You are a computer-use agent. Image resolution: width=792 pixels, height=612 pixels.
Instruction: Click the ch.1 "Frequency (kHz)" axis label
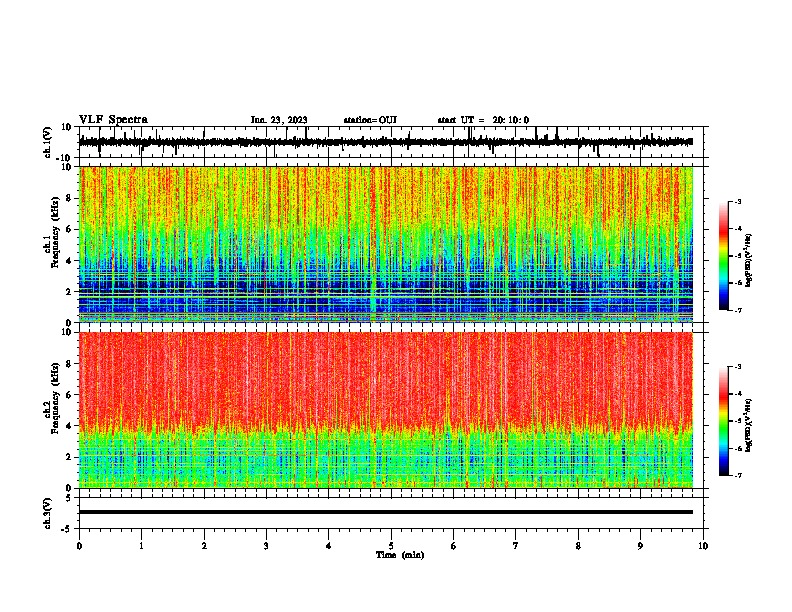tap(55, 232)
